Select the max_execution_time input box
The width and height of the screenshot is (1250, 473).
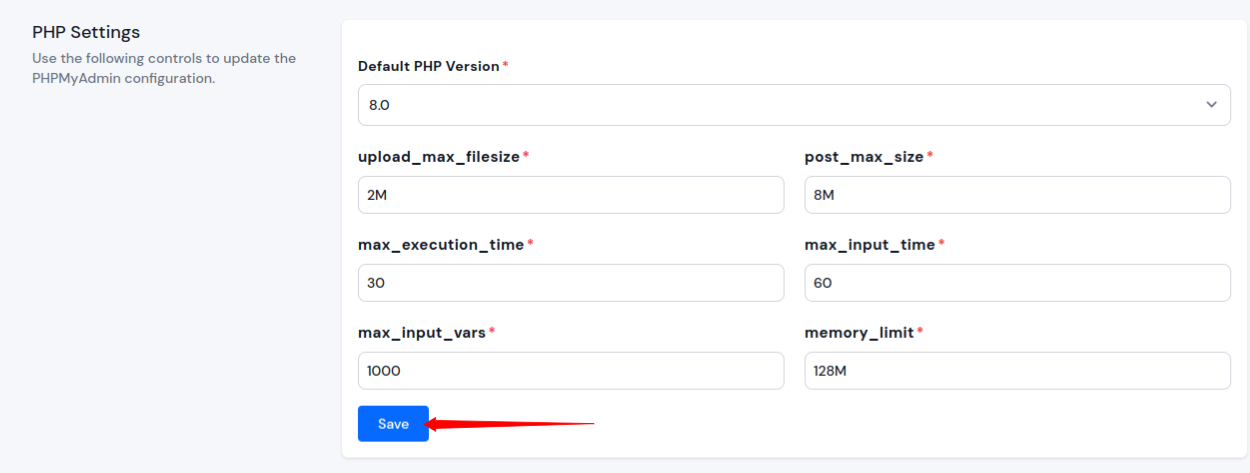tap(571, 283)
